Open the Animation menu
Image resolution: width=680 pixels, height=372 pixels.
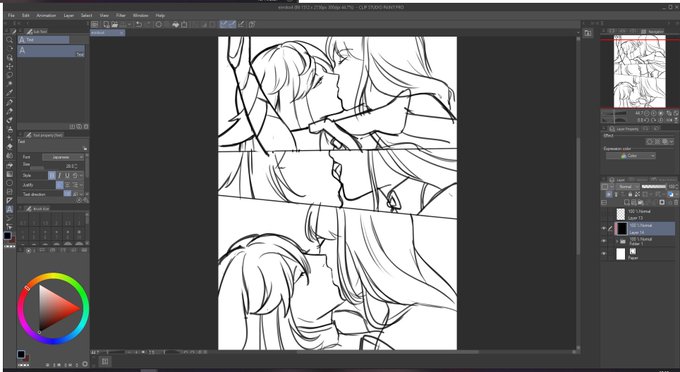coord(46,15)
